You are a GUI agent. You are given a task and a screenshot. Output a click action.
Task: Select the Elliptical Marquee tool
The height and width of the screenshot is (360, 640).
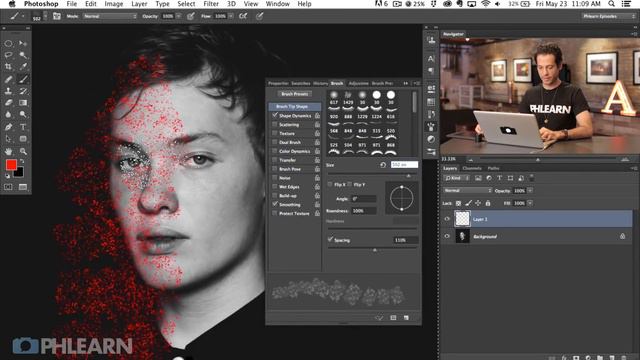[x=8, y=43]
